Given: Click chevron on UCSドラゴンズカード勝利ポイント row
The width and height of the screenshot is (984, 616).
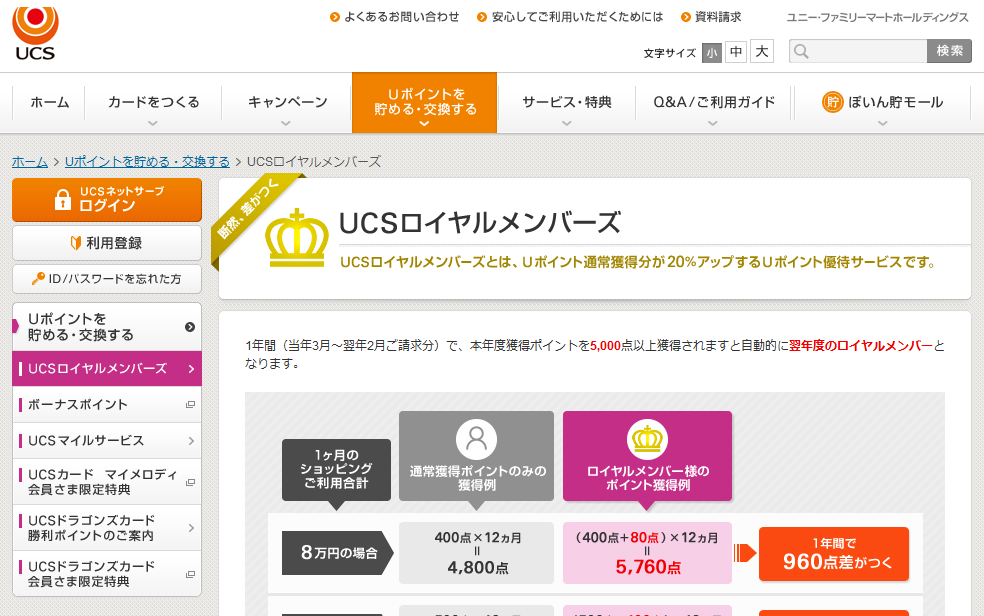Looking at the screenshot, I should (191, 528).
